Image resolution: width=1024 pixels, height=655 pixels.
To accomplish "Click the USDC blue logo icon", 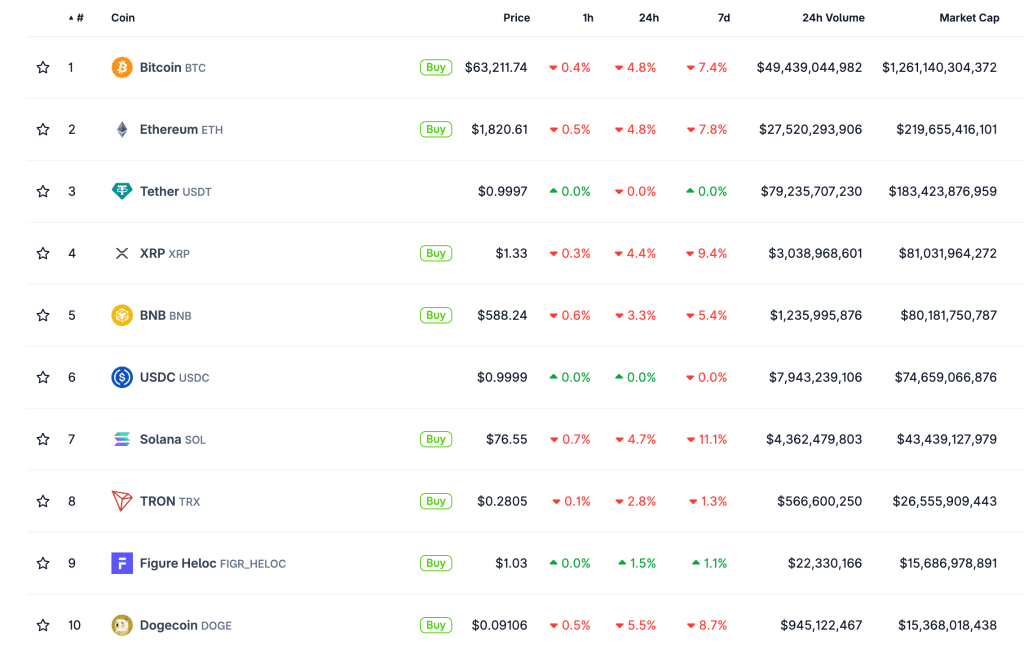I will [121, 377].
